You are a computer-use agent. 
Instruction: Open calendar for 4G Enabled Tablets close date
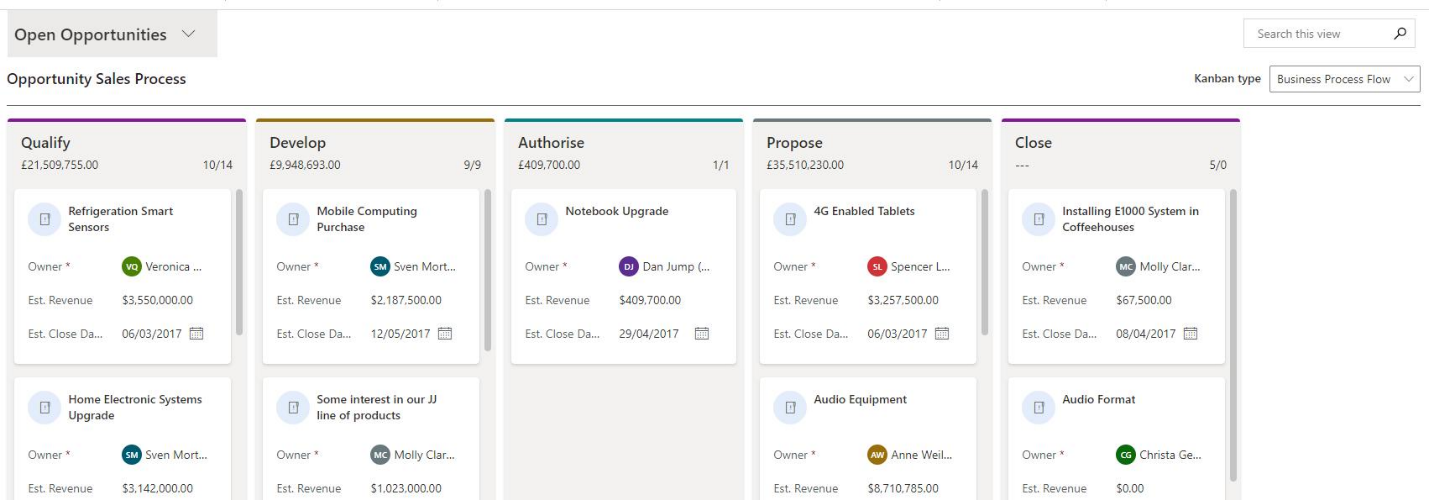tap(942, 334)
